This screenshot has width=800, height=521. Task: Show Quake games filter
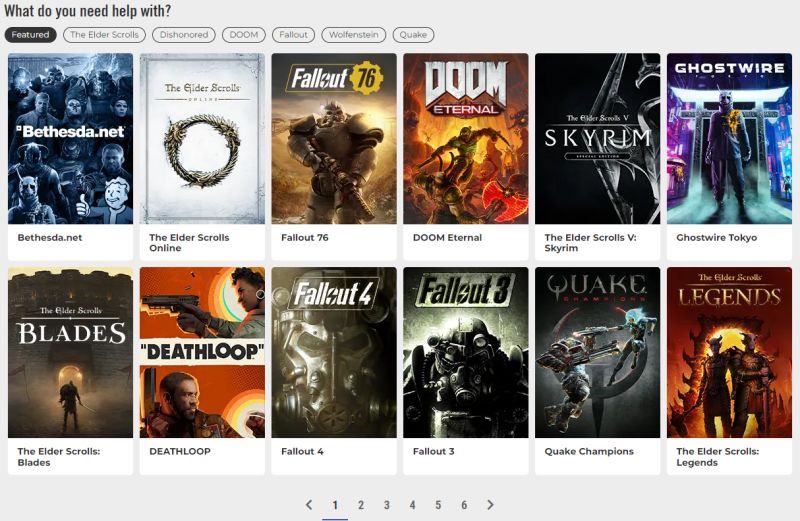point(413,35)
